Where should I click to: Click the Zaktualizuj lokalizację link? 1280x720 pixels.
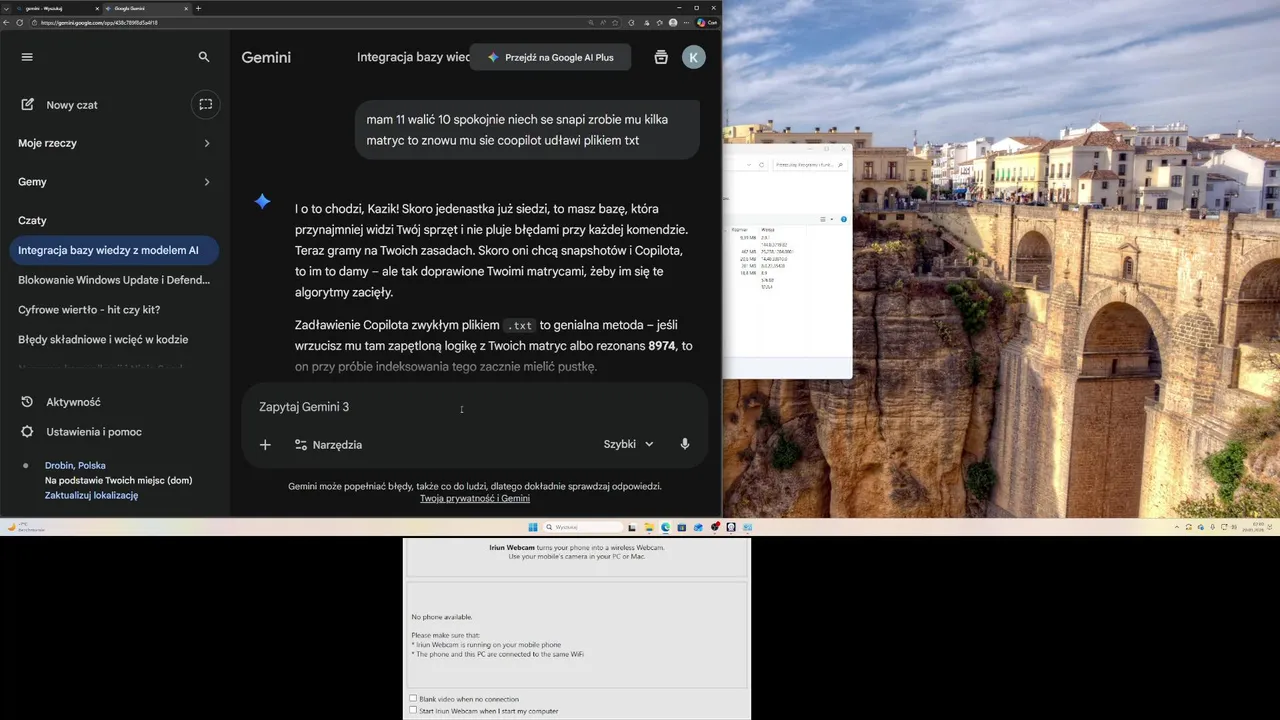coord(91,495)
